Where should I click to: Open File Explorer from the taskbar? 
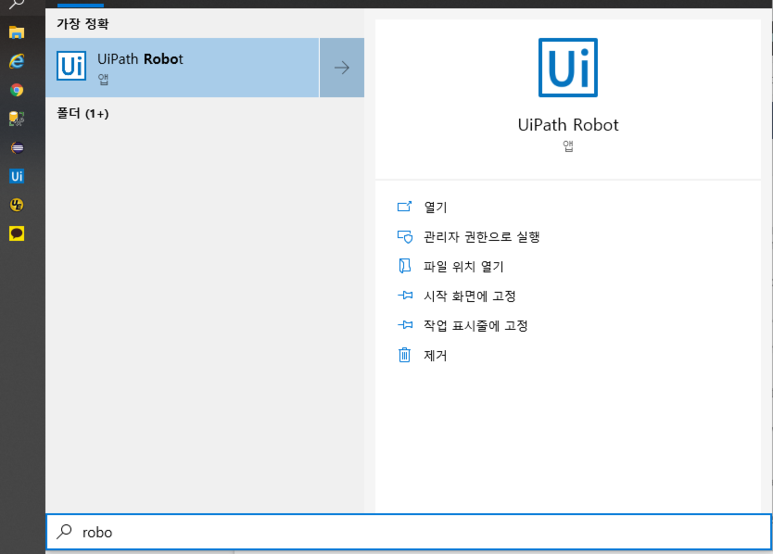tap(16, 33)
